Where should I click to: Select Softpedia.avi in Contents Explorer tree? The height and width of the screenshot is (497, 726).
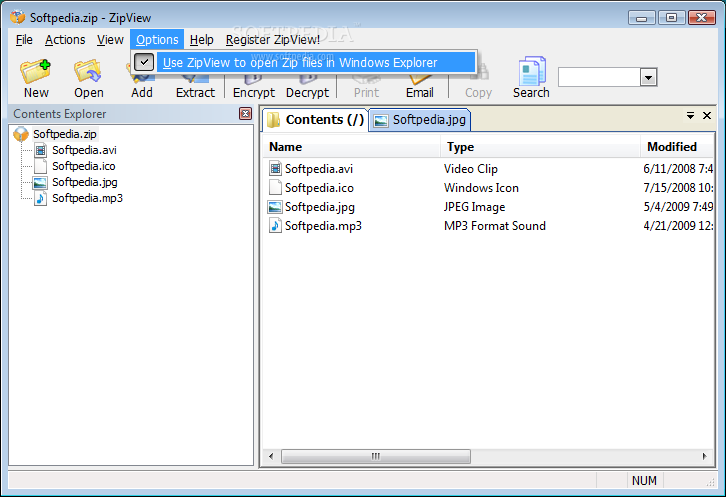[x=84, y=150]
